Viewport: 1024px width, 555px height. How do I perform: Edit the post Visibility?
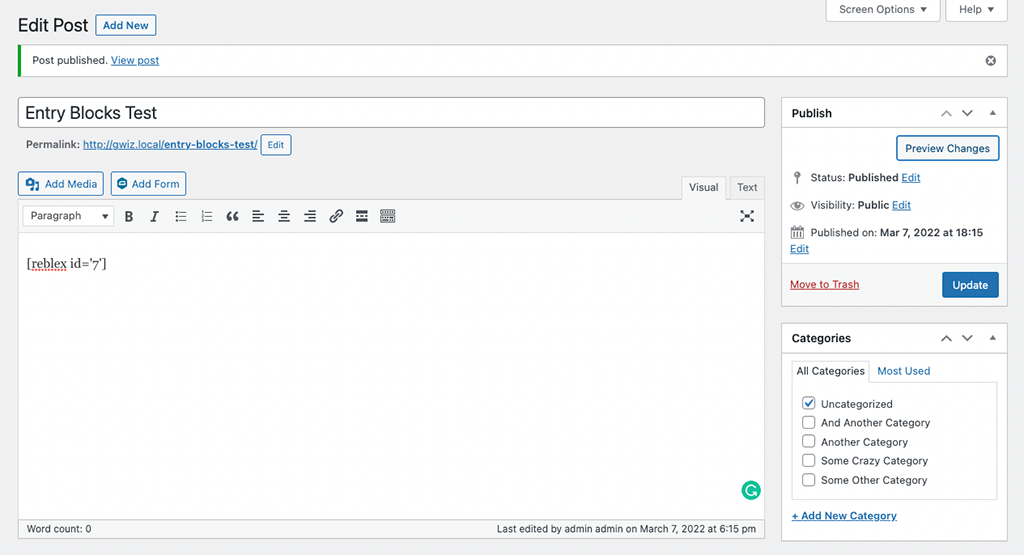click(x=901, y=205)
